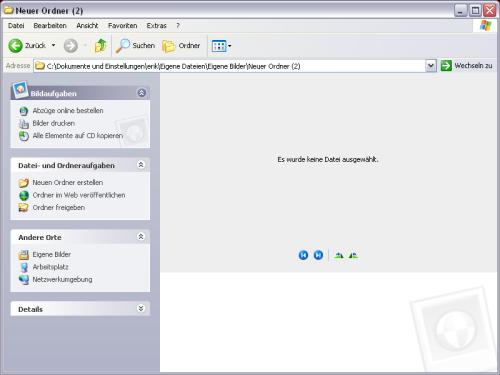Go back with the Zurück button

27,46
